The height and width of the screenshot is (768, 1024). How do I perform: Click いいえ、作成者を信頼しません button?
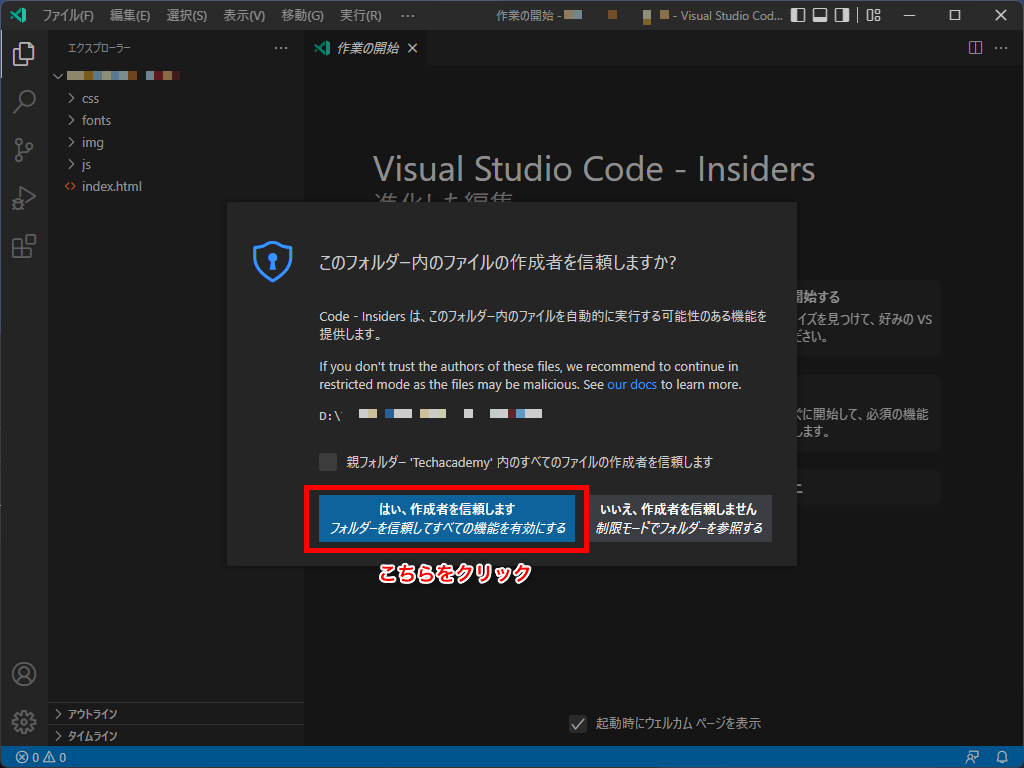point(679,519)
